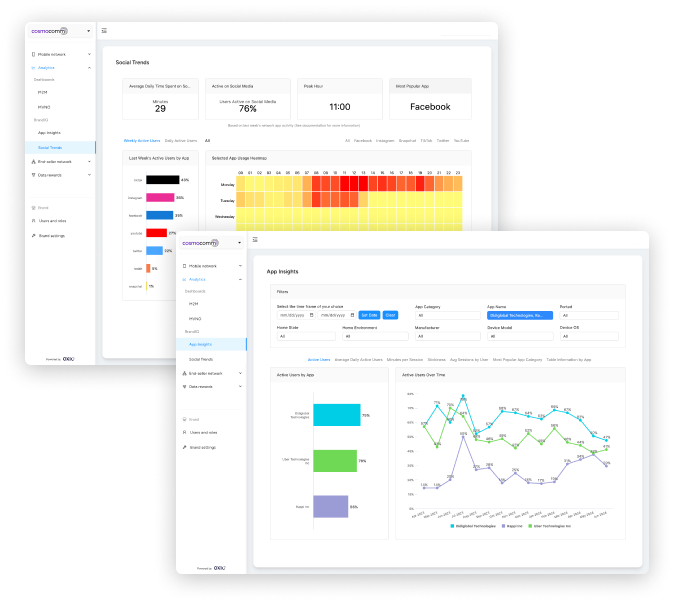The width and height of the screenshot is (674, 604).
Task: Toggle Digiglobal Technologies legend entry in line chart
Action: tap(473, 526)
